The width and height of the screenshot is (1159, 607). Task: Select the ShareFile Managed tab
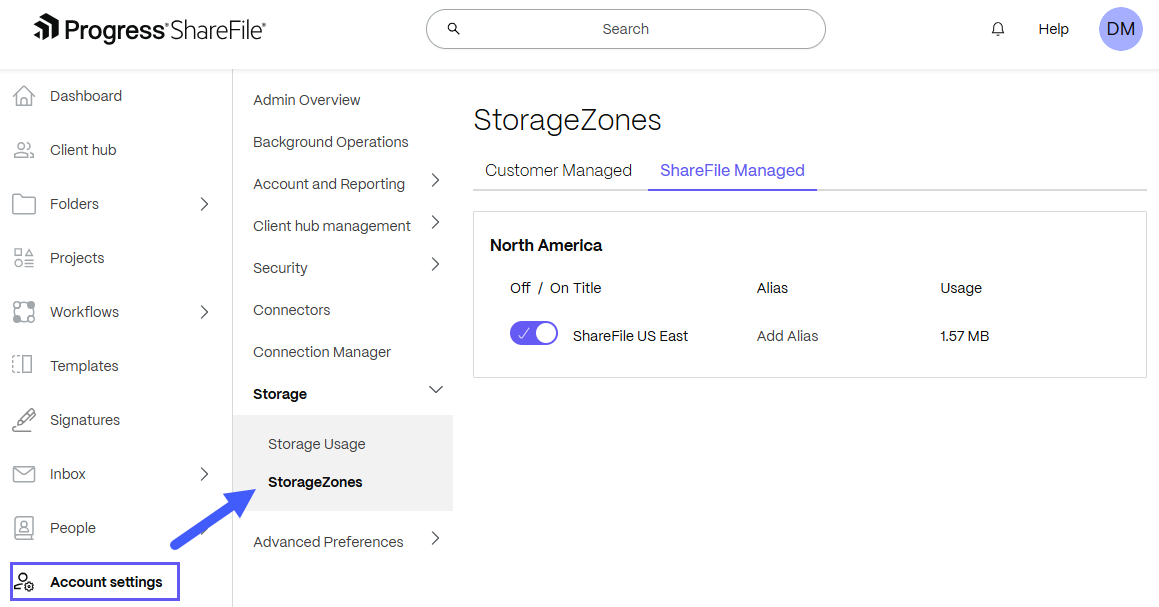click(732, 170)
